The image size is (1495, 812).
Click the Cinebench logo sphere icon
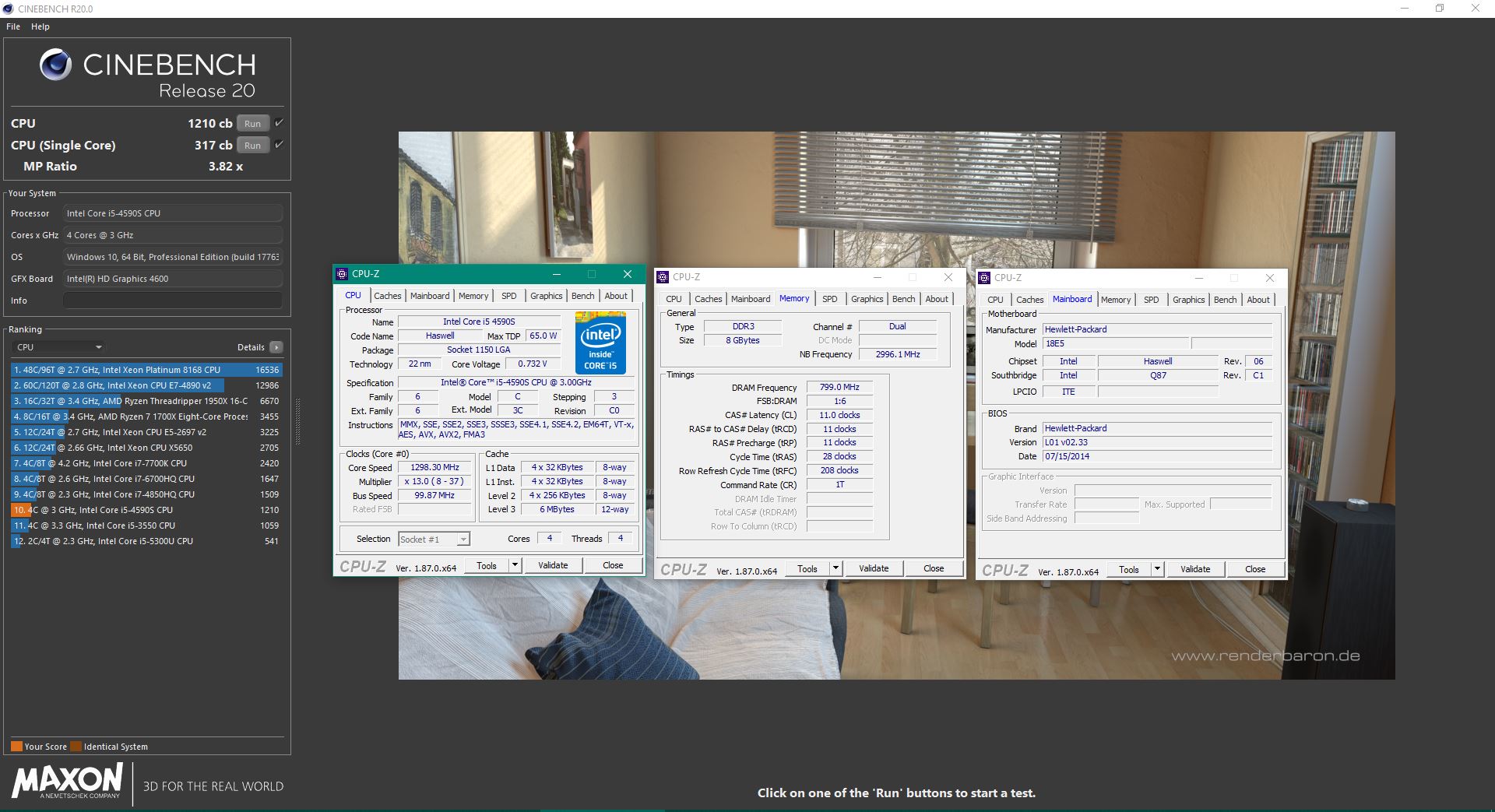point(55,65)
